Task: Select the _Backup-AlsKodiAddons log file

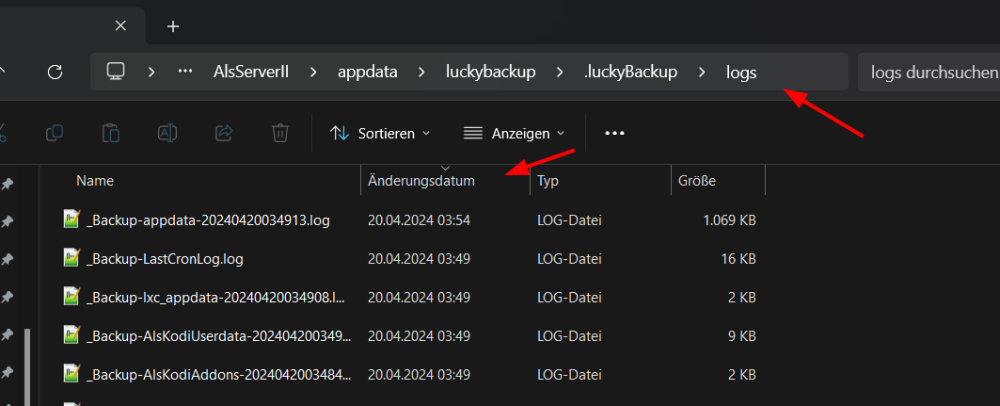Action: pyautogui.click(x=218, y=374)
